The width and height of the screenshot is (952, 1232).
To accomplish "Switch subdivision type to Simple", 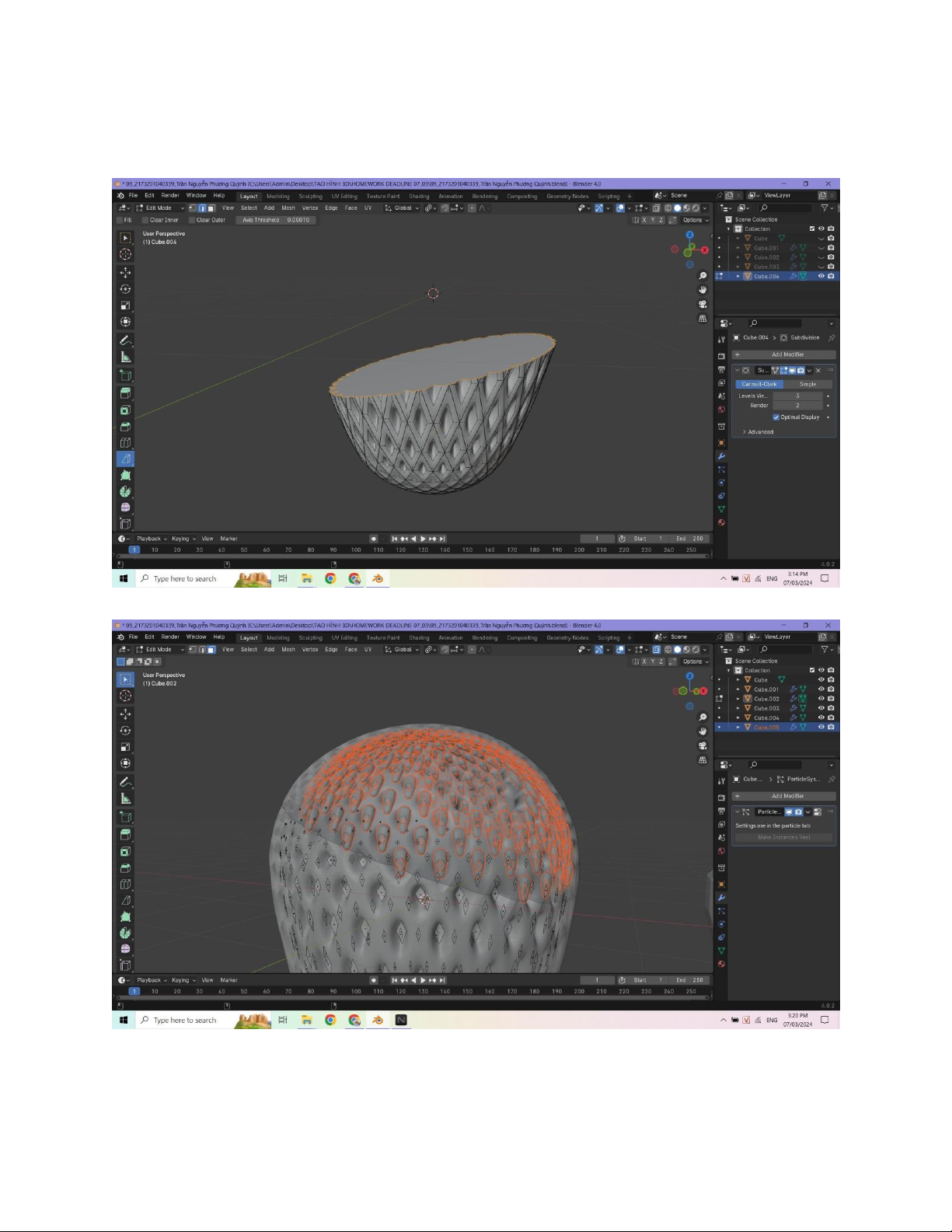I will click(807, 384).
